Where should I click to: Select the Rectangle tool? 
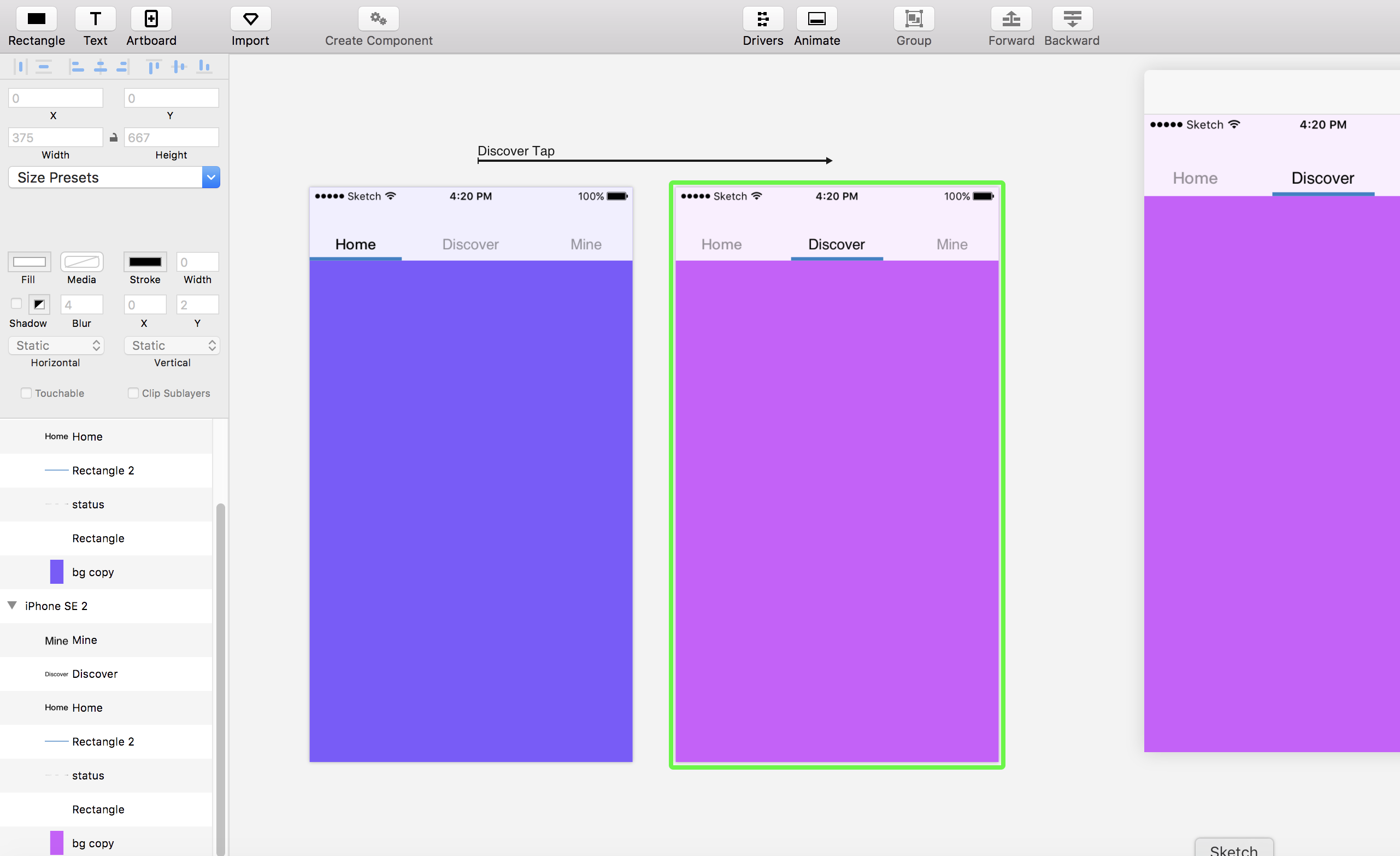(x=37, y=19)
